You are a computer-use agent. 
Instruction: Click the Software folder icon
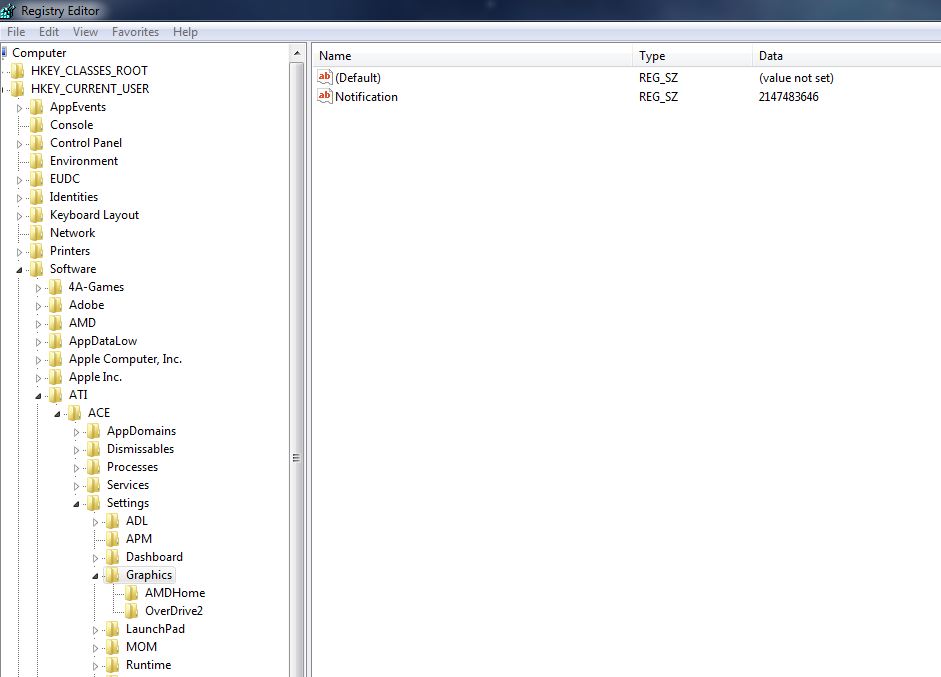[x=37, y=269]
